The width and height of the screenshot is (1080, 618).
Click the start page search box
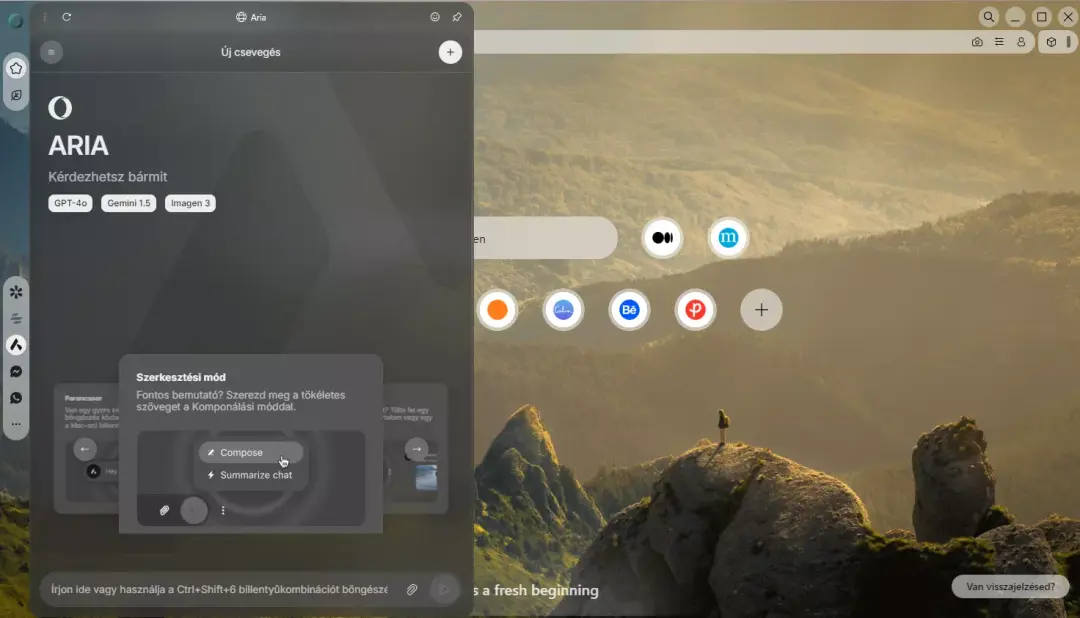(x=546, y=238)
